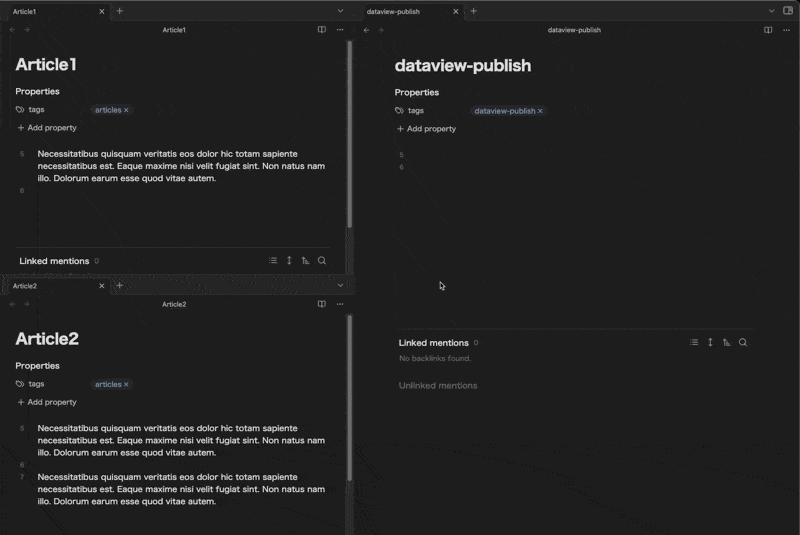
Task: Toggle reading view for Article2
Action: (321, 304)
